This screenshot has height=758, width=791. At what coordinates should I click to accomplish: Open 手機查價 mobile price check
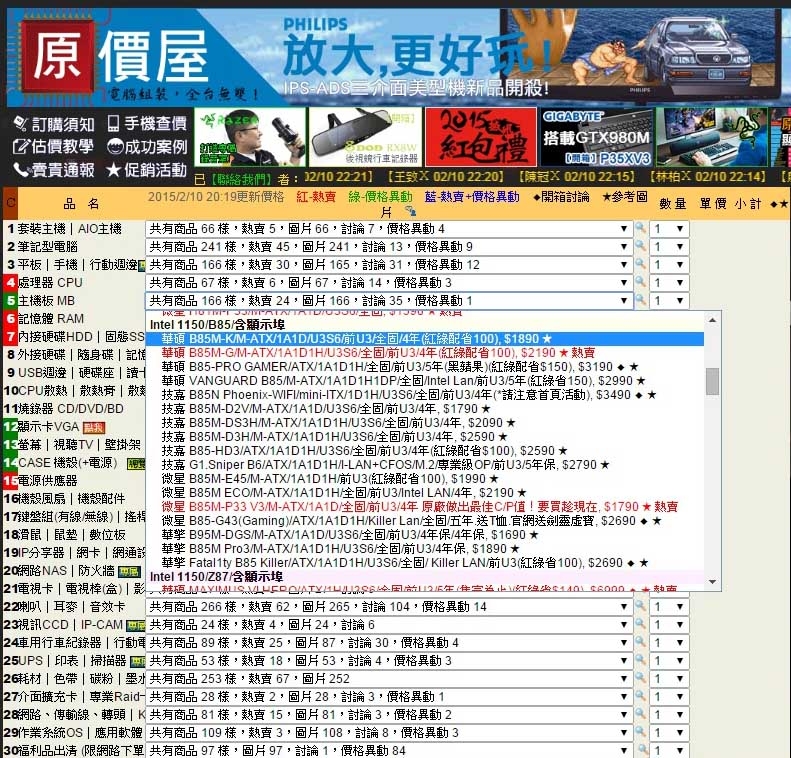point(147,123)
